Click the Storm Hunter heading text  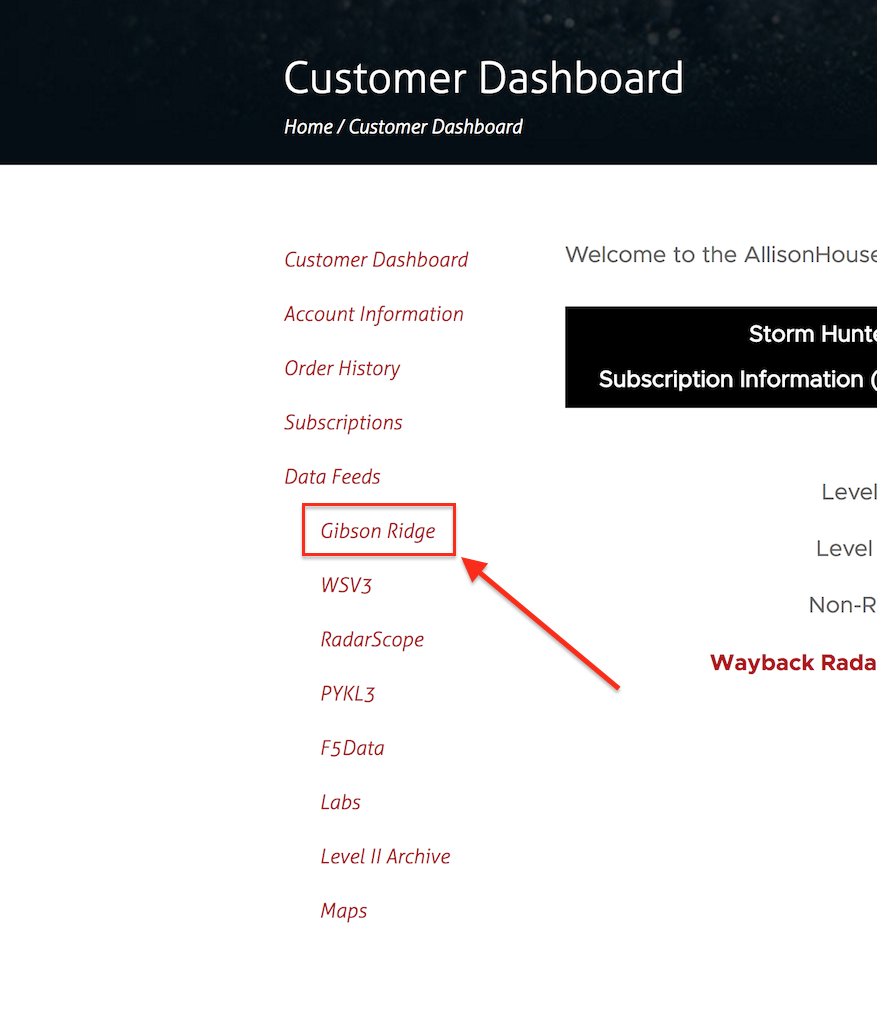(813, 334)
